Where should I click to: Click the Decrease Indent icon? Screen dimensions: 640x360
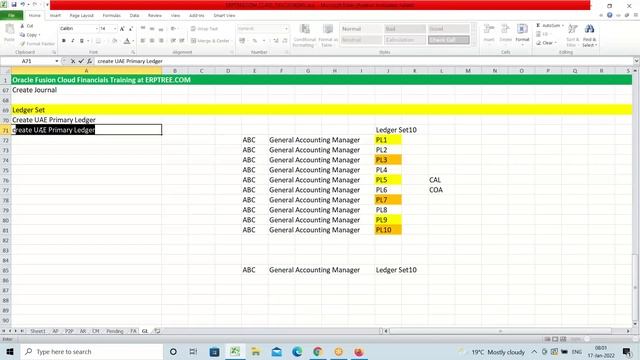(173, 41)
